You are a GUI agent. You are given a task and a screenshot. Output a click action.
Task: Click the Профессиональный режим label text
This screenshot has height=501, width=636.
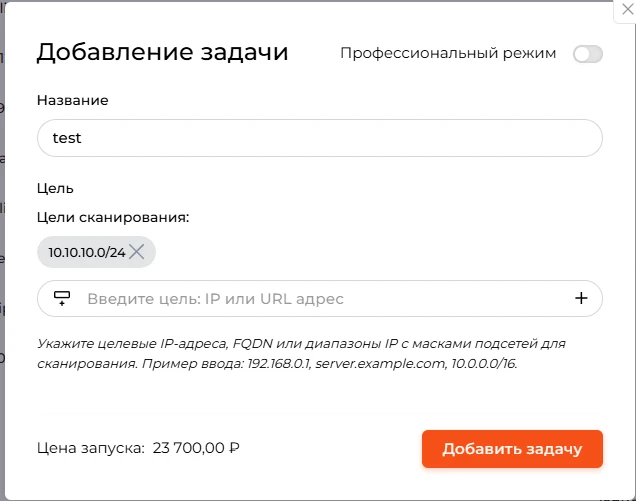point(448,53)
